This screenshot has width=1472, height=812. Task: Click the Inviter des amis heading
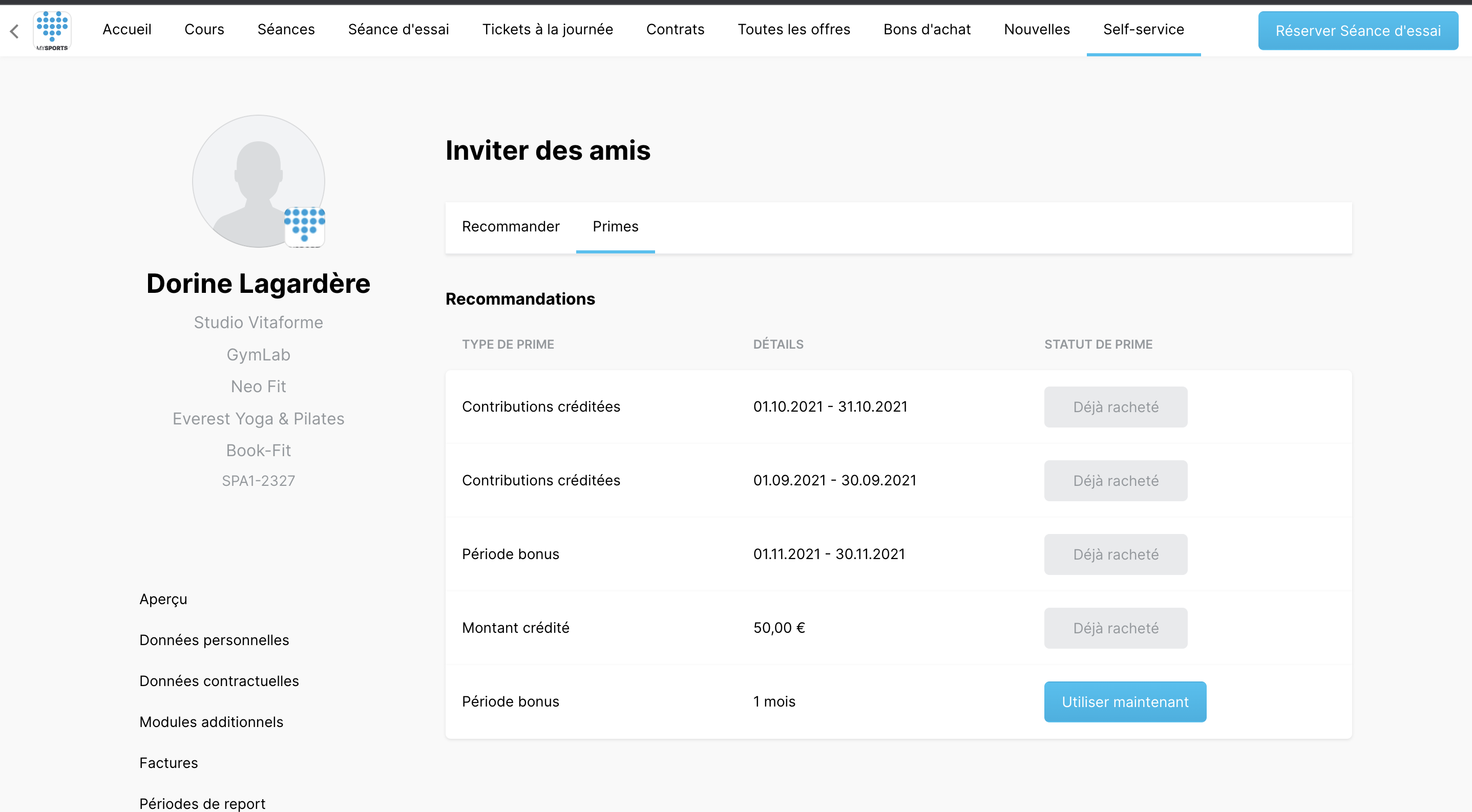click(x=548, y=151)
